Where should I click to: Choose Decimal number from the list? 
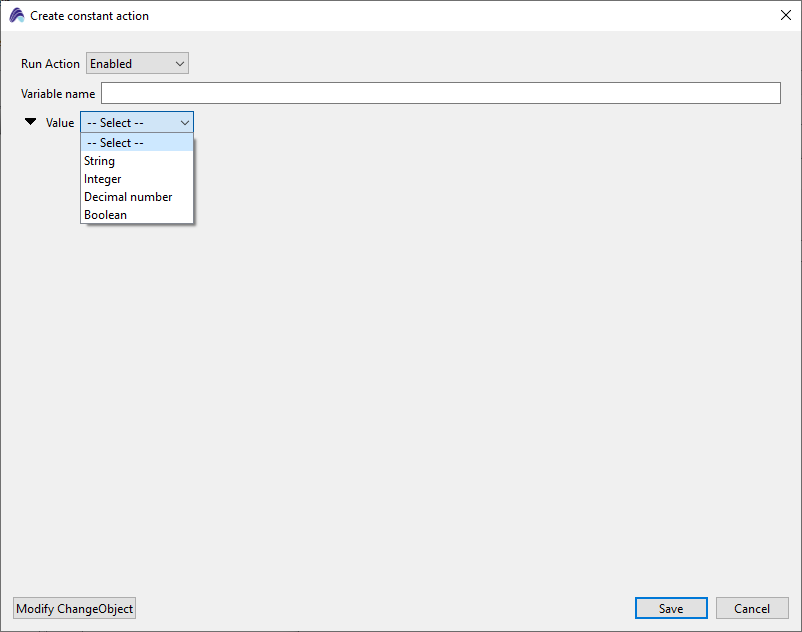128,197
